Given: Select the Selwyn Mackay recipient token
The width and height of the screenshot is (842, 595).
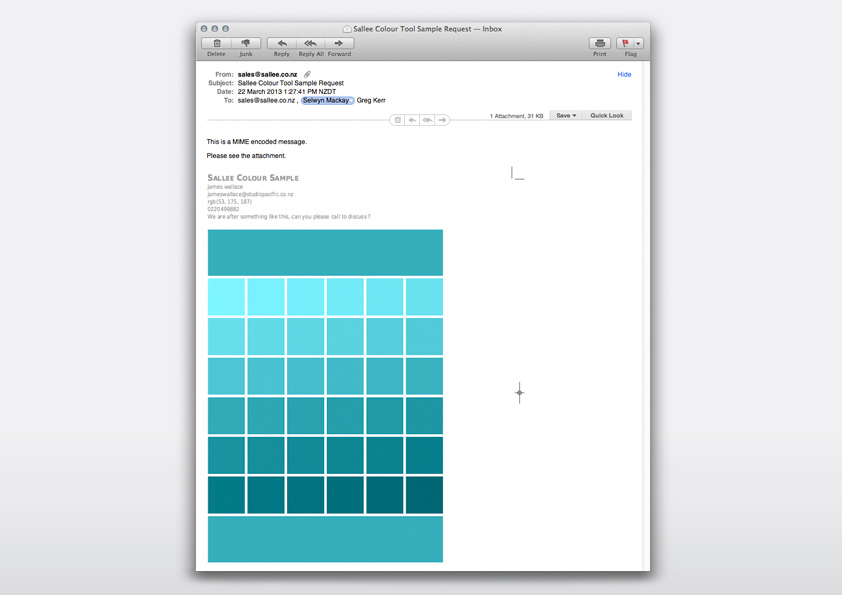Looking at the screenshot, I should click(327, 100).
